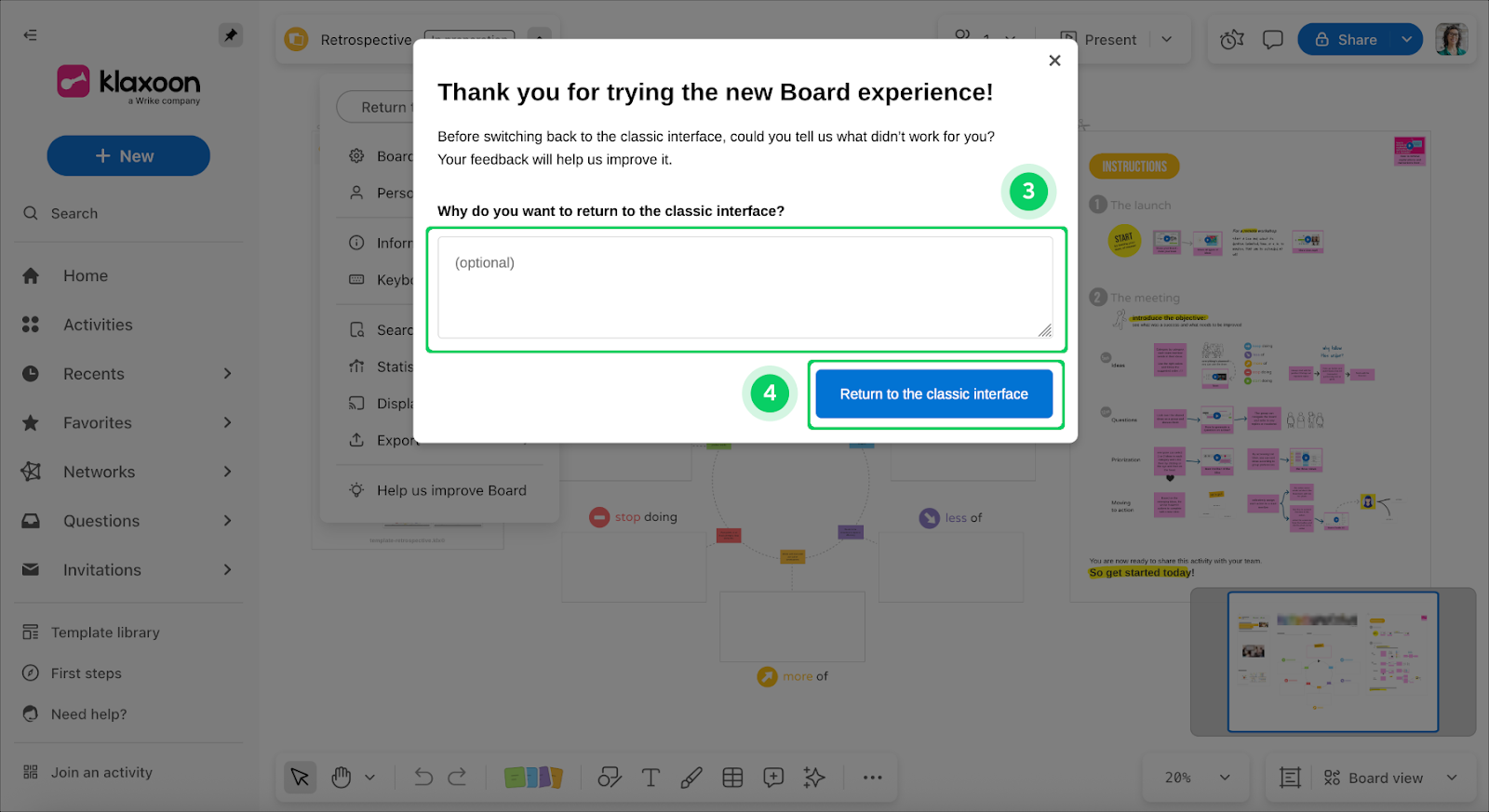1489x812 pixels.
Task: Expand the Recents submenu arrow
Action: point(227,374)
